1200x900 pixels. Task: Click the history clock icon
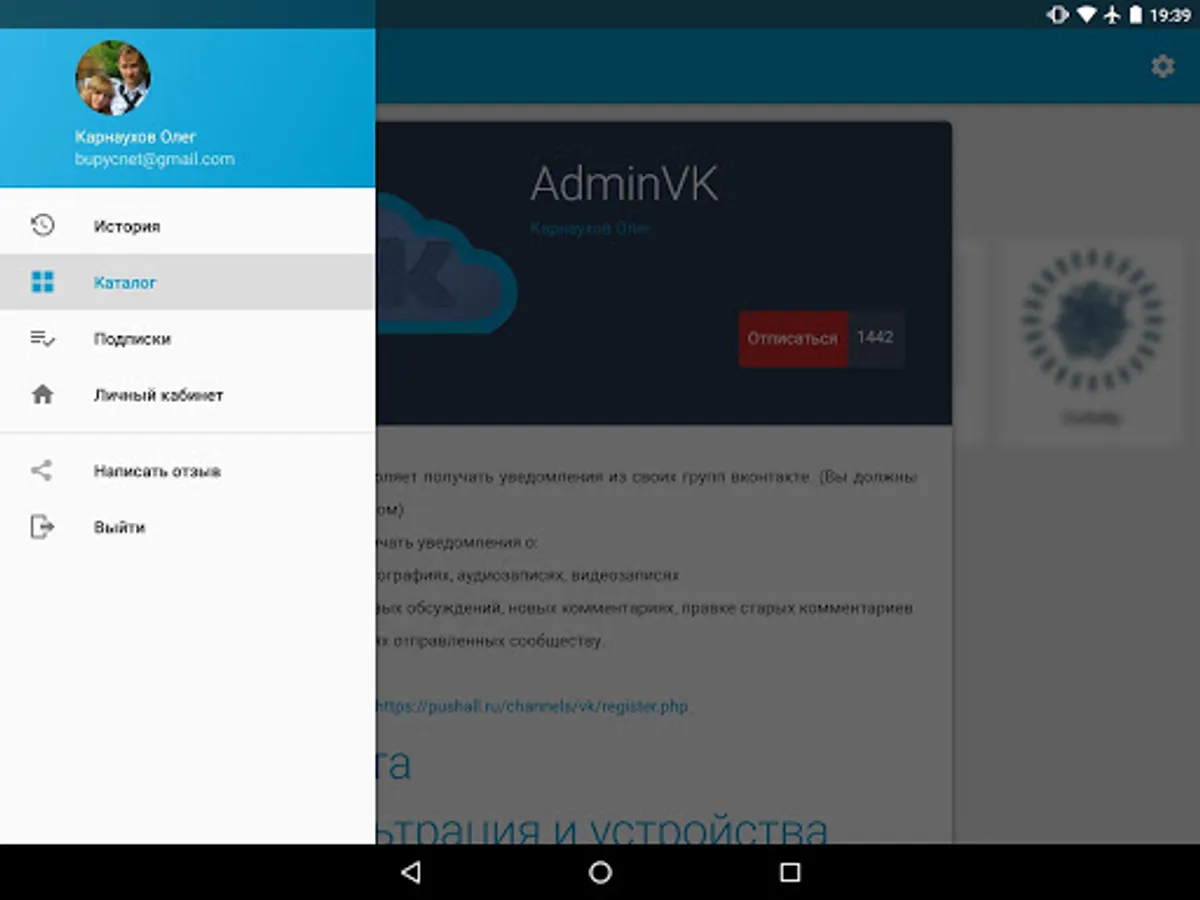[42, 225]
